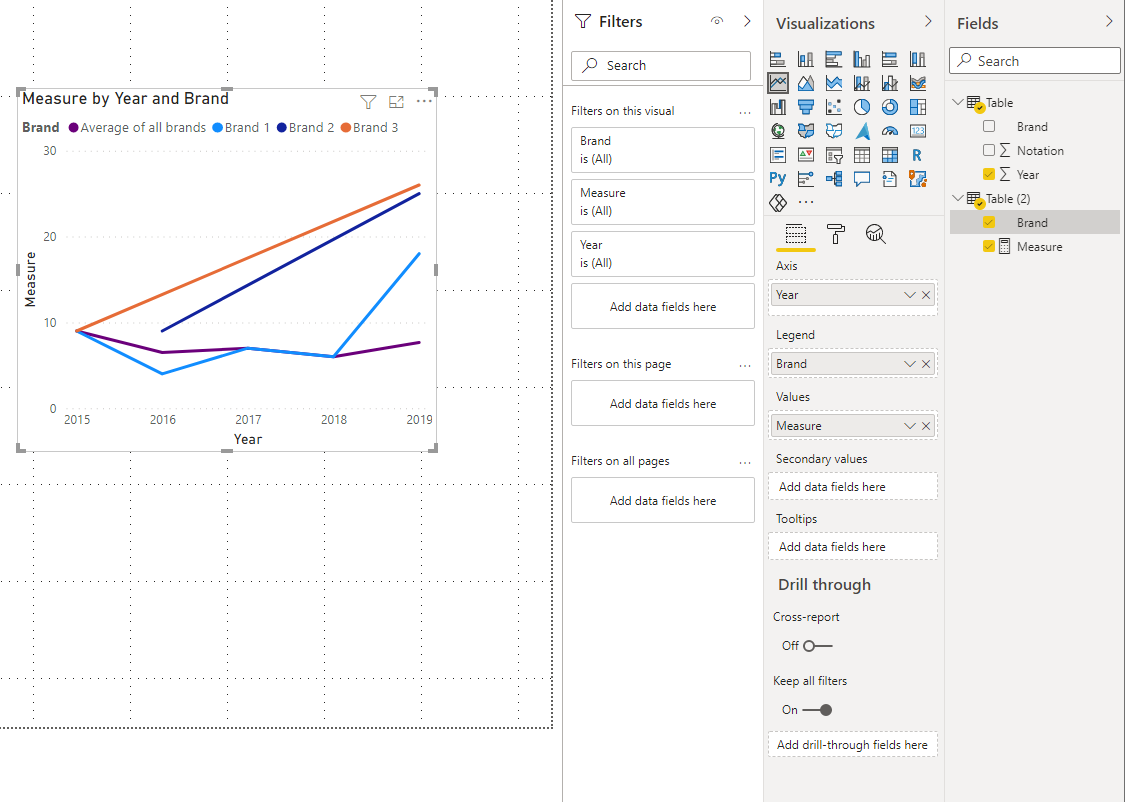The height and width of the screenshot is (802, 1125).
Task: Select the globe map visualization
Action: 778,131
